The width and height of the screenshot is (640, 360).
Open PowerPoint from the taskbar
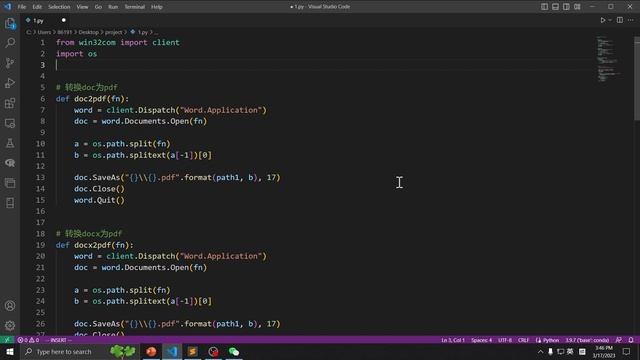pos(151,351)
